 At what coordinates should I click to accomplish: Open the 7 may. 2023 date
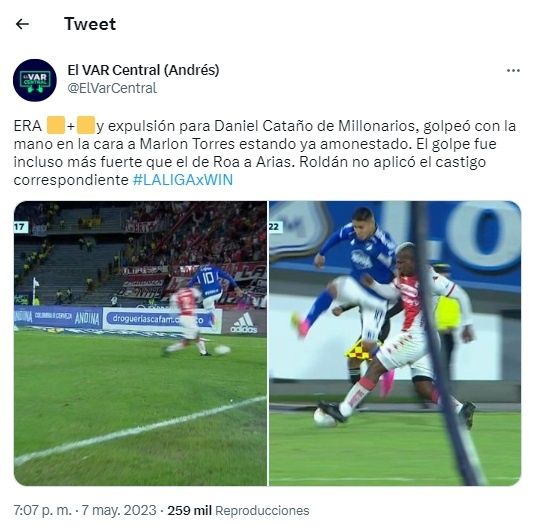click(x=119, y=510)
